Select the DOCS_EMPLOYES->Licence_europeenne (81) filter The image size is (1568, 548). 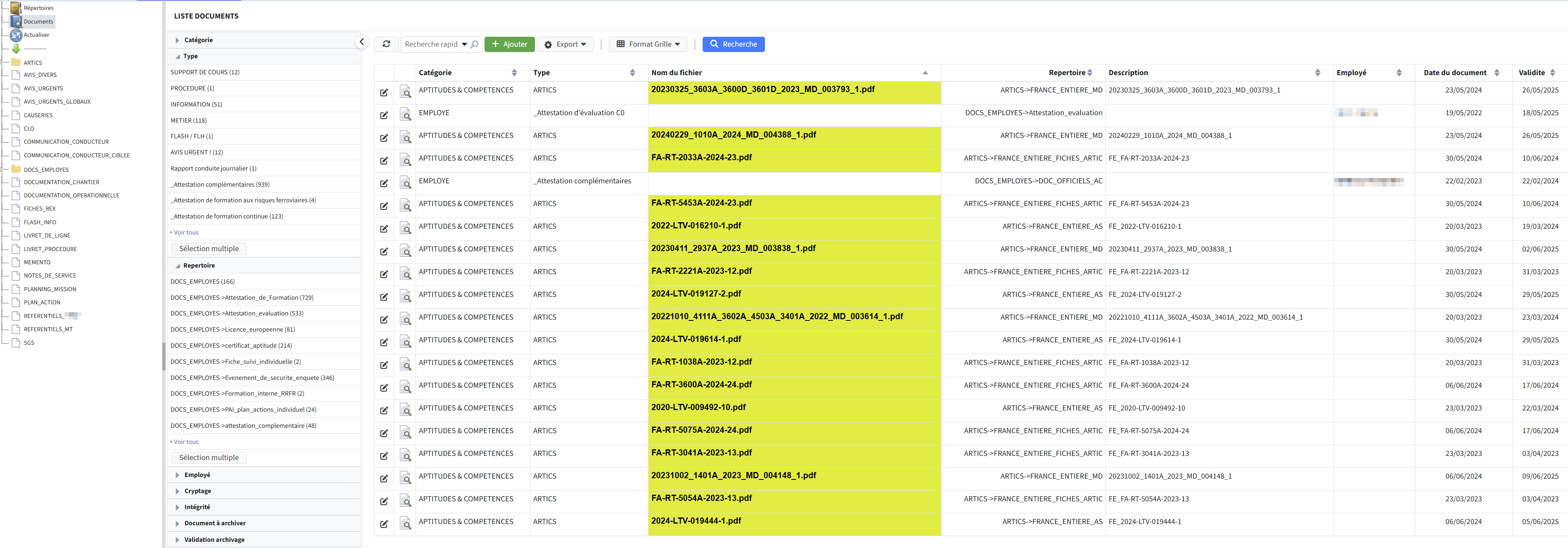[x=233, y=330]
